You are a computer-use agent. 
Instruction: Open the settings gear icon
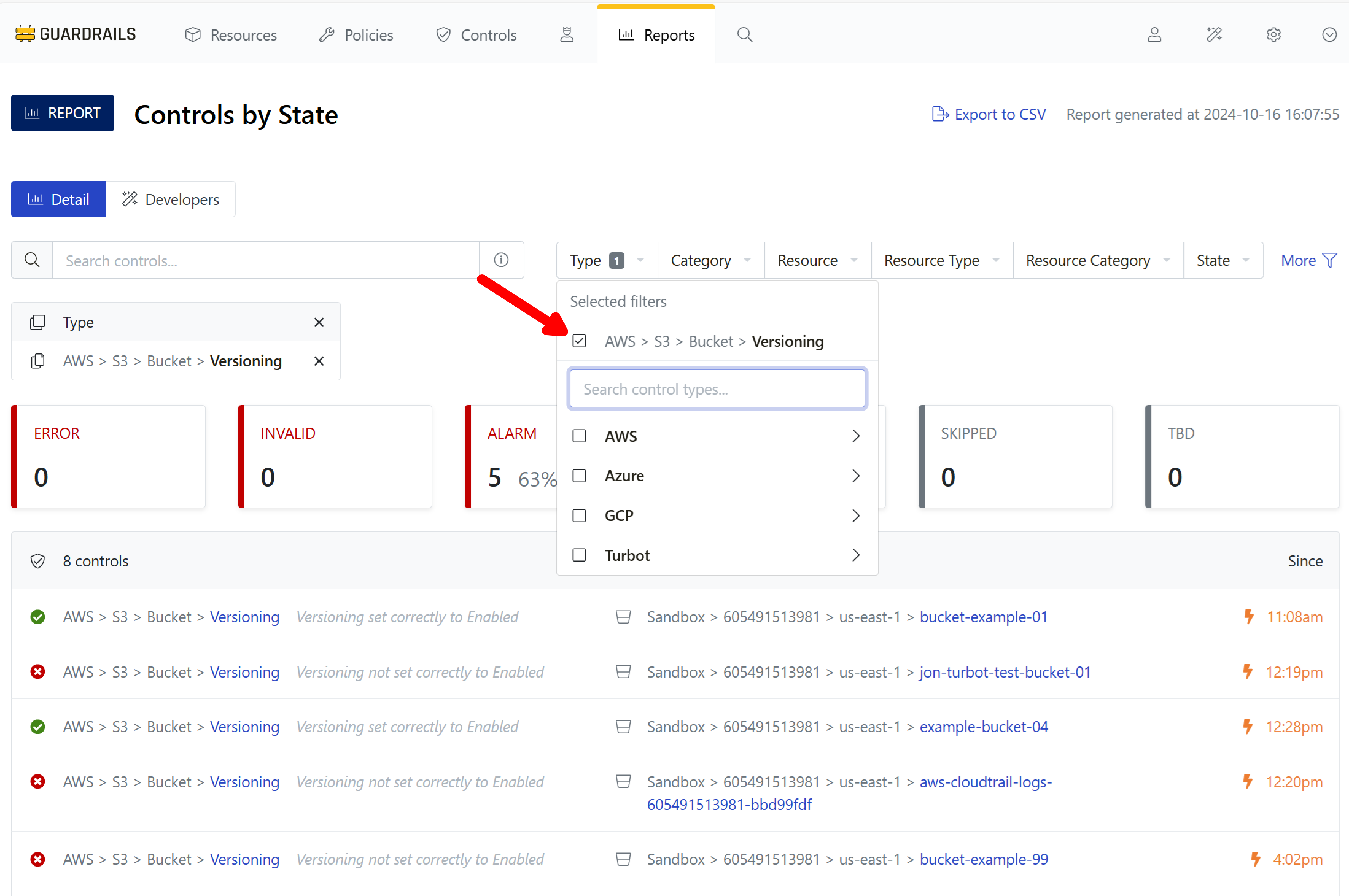point(1273,35)
